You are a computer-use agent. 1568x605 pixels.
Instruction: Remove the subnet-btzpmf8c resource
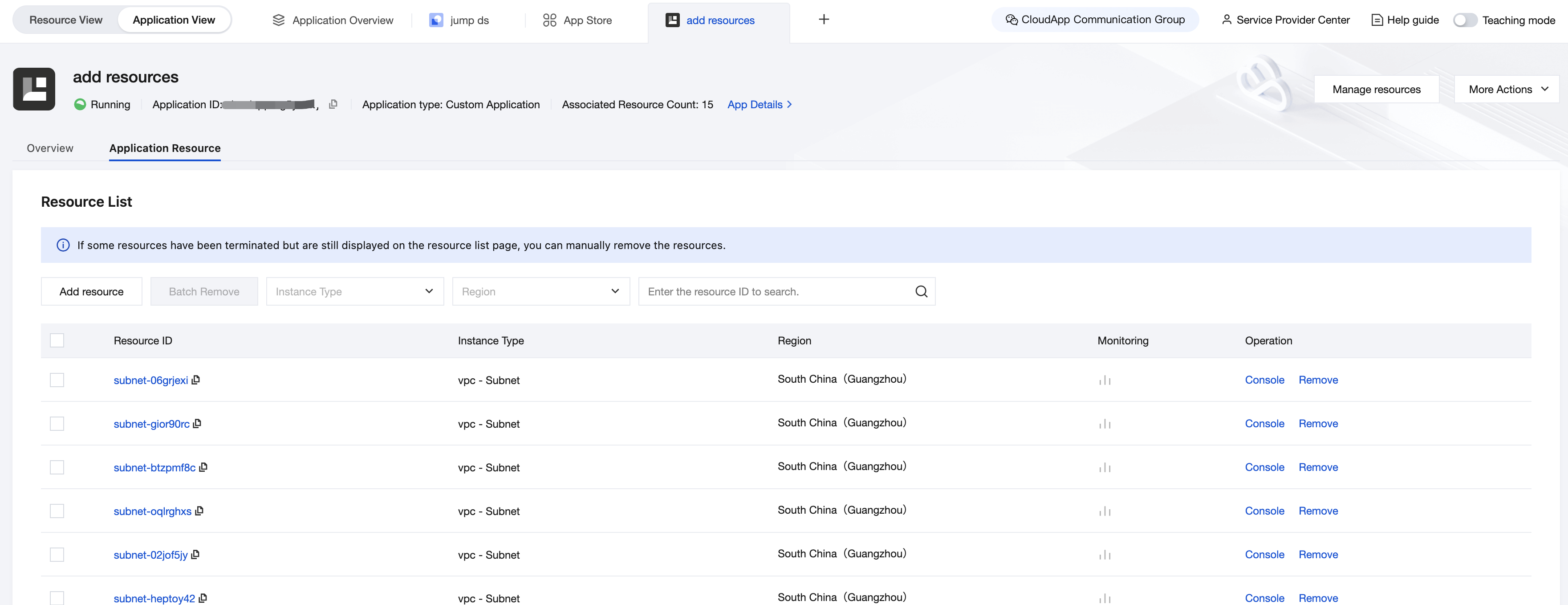(1318, 467)
